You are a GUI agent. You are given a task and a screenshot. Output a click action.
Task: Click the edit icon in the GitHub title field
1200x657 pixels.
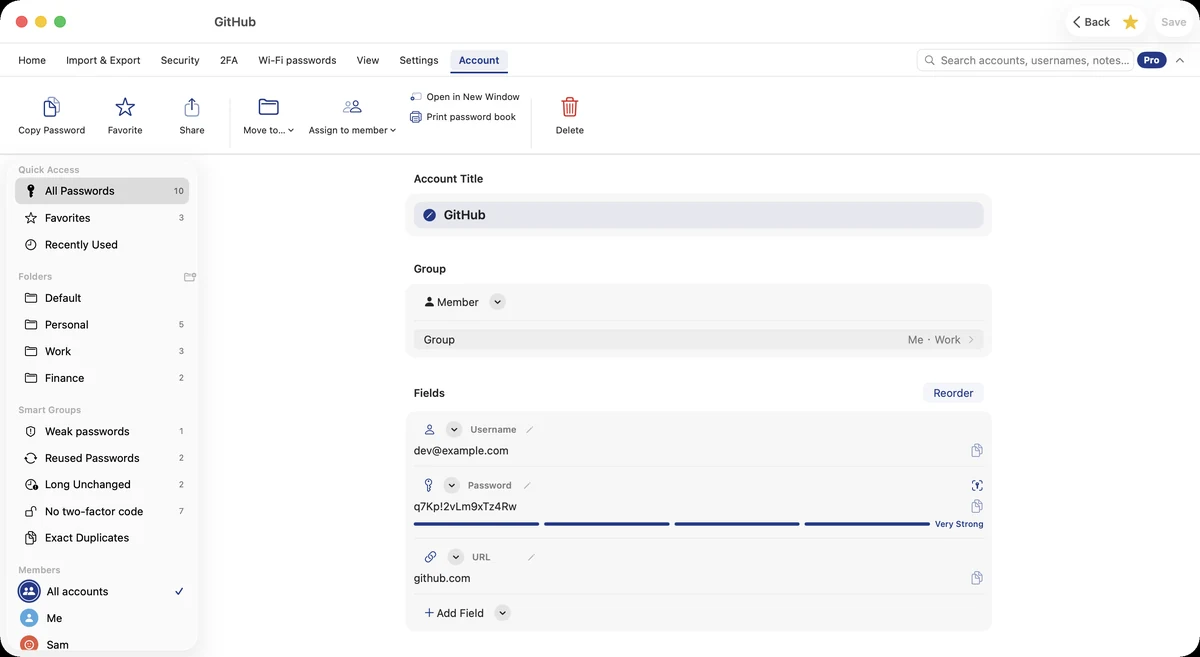pos(429,215)
